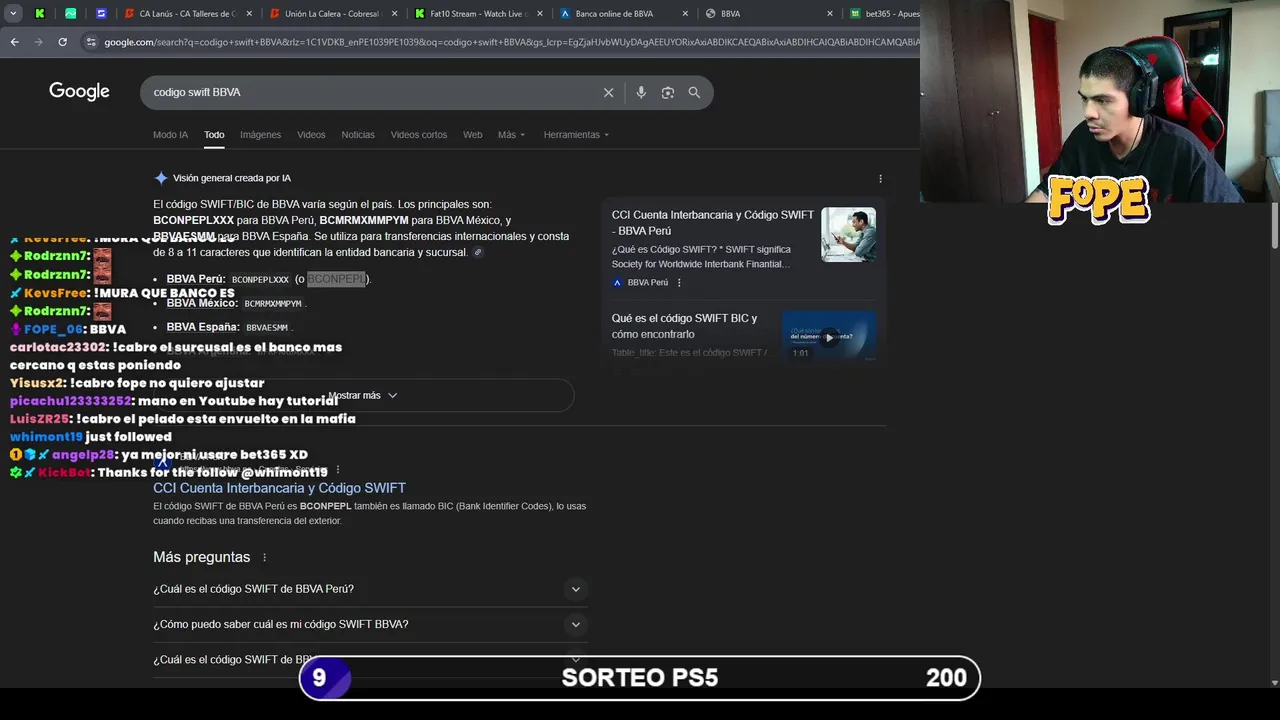Go back in browser history

[14, 42]
